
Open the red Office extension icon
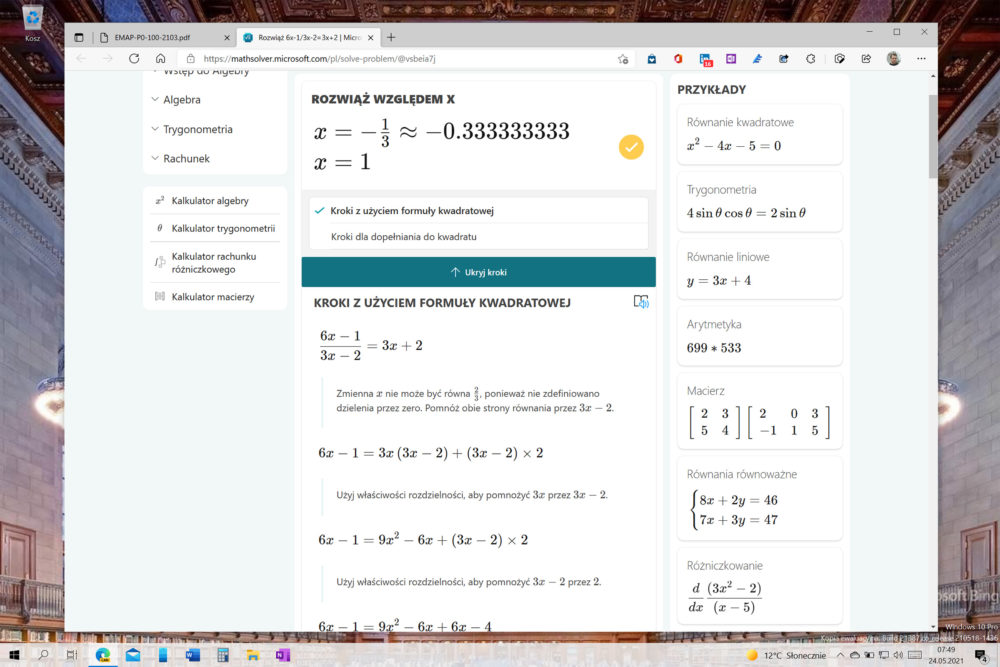click(678, 59)
